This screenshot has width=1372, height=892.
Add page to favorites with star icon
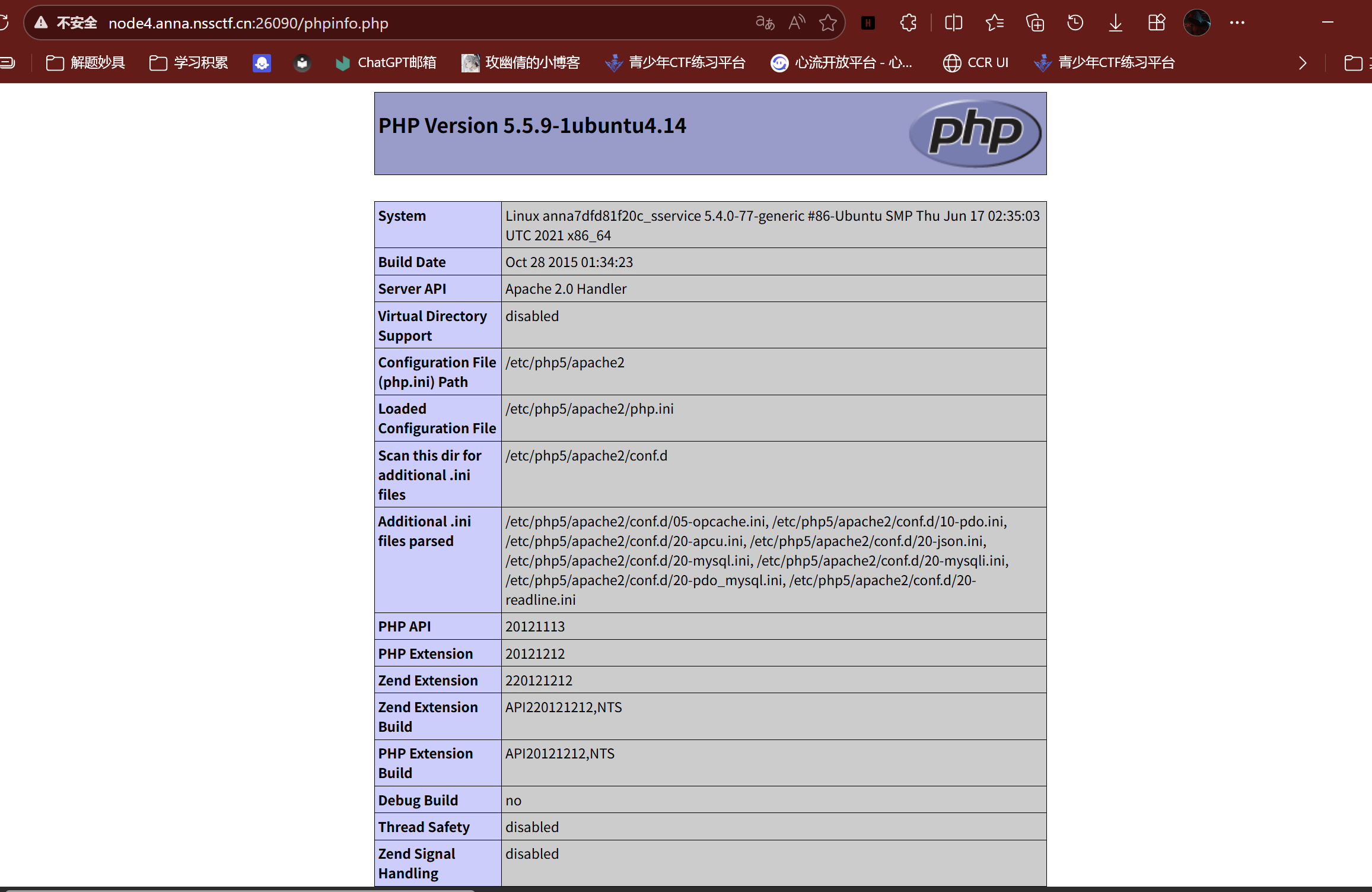pos(827,23)
